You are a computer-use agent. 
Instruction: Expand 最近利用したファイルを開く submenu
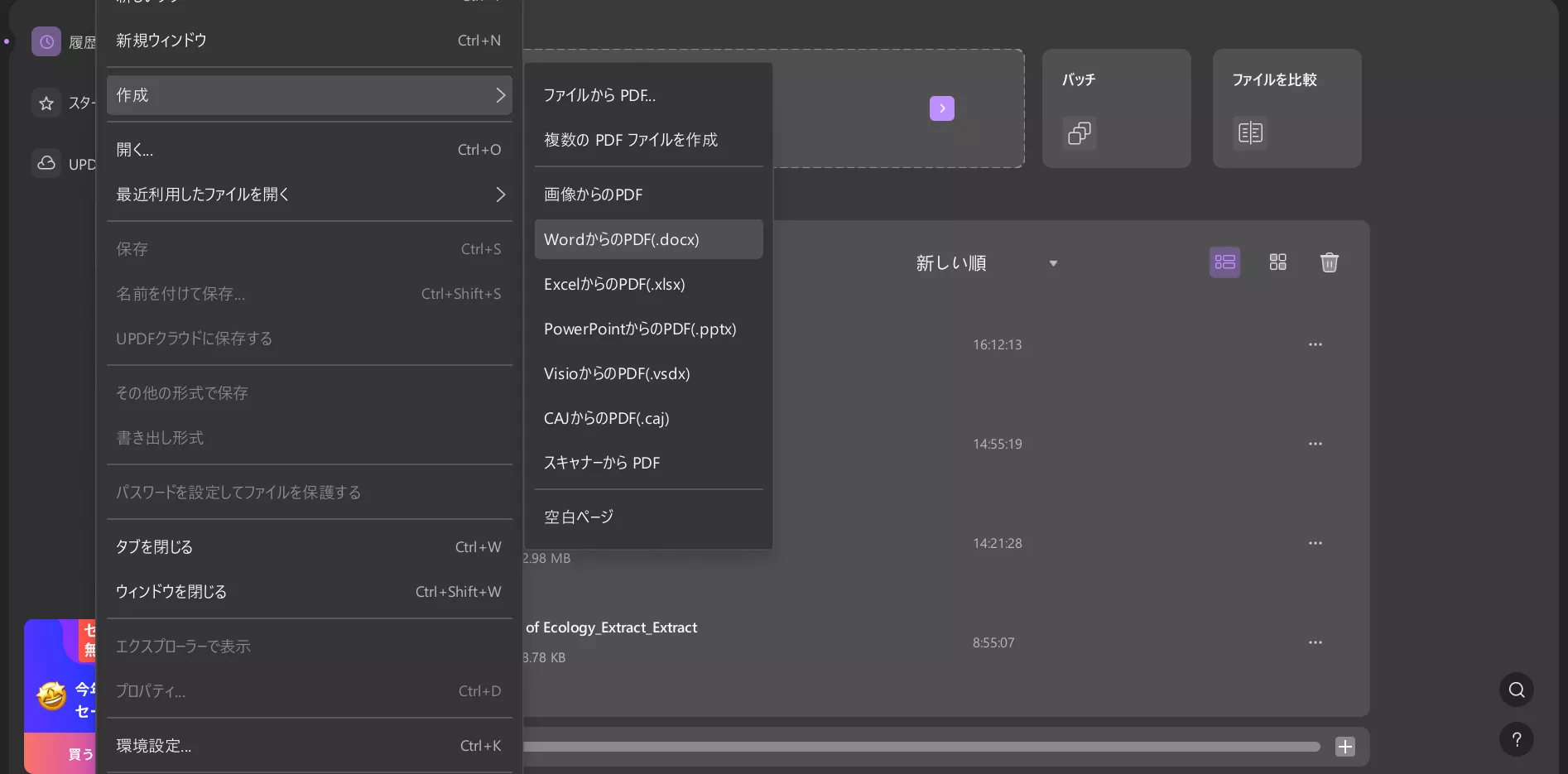[310, 195]
